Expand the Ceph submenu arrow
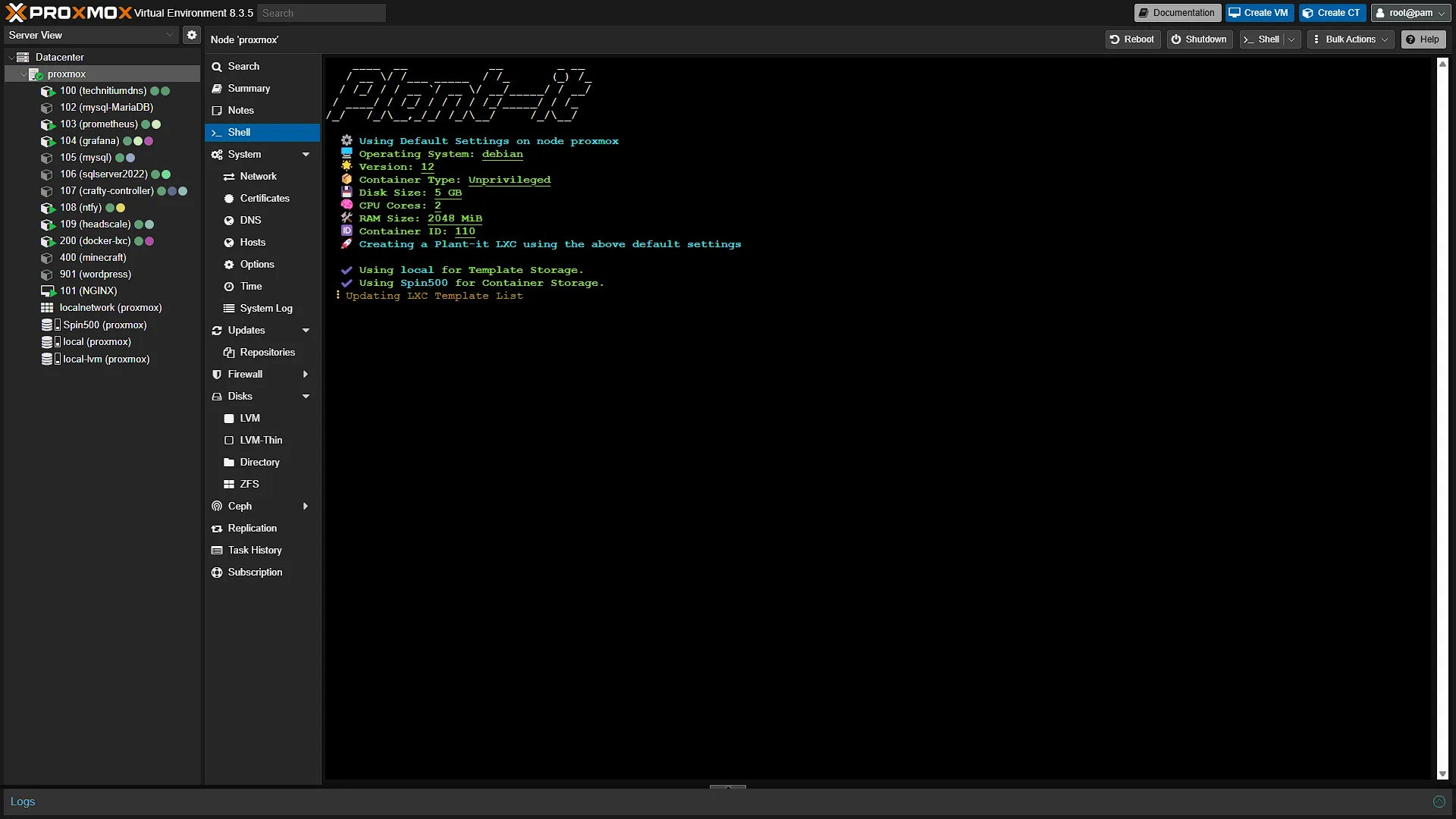1456x819 pixels. pos(306,507)
